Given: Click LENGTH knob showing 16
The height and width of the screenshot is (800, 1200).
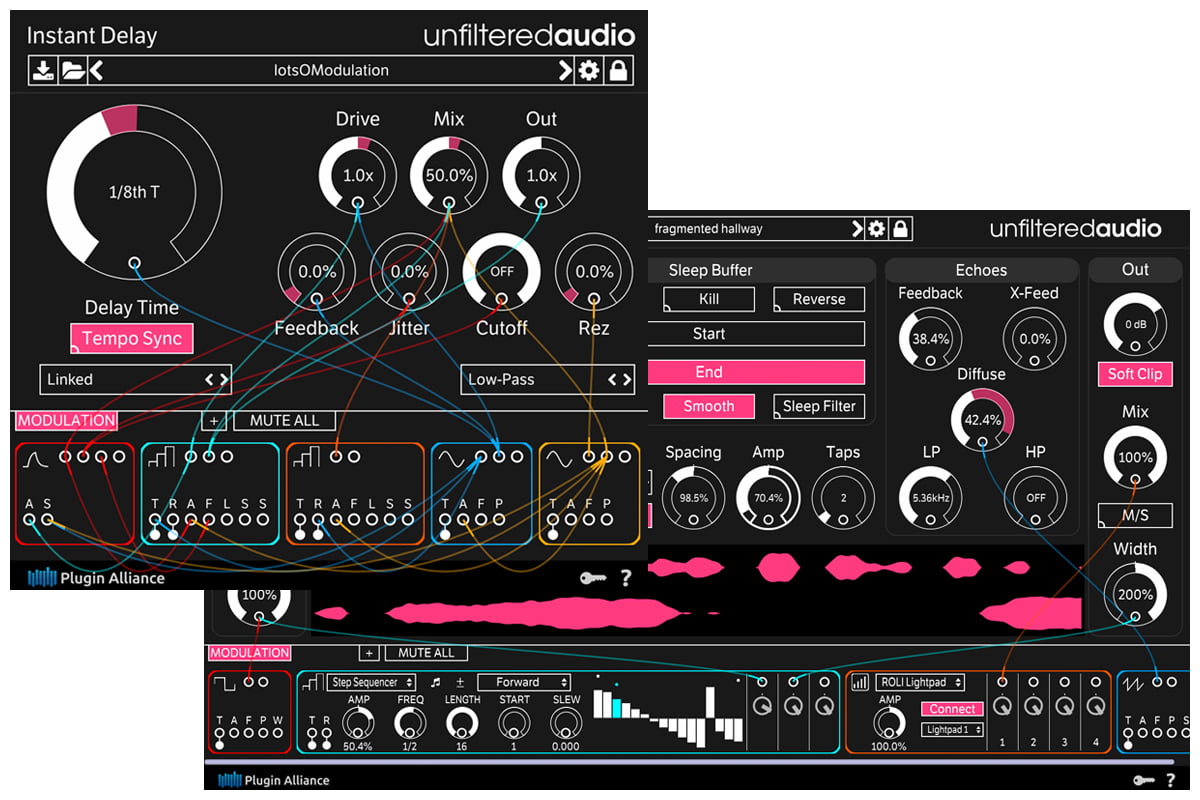Looking at the screenshot, I should (462, 723).
